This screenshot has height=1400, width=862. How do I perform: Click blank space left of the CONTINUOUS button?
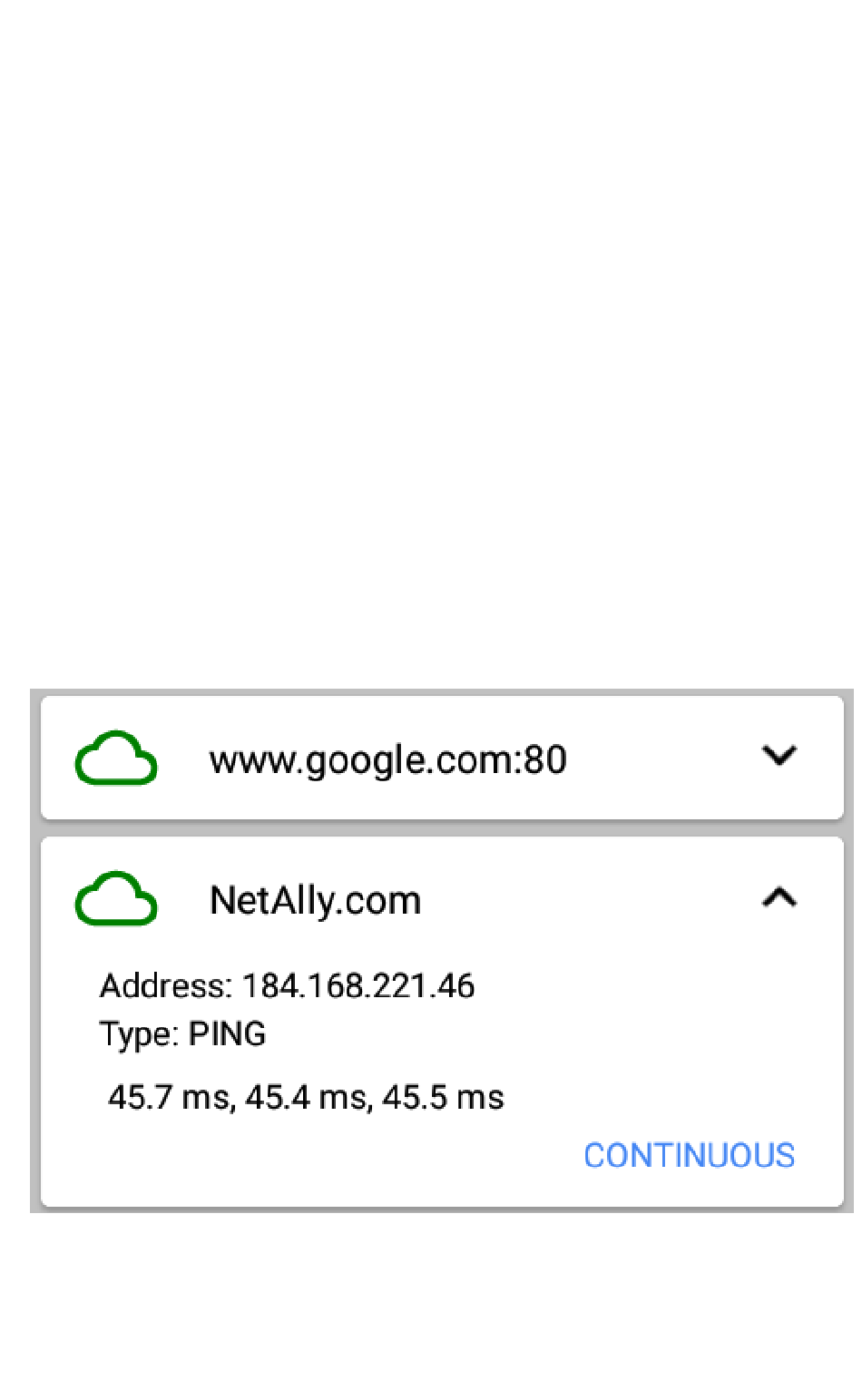point(309,1155)
